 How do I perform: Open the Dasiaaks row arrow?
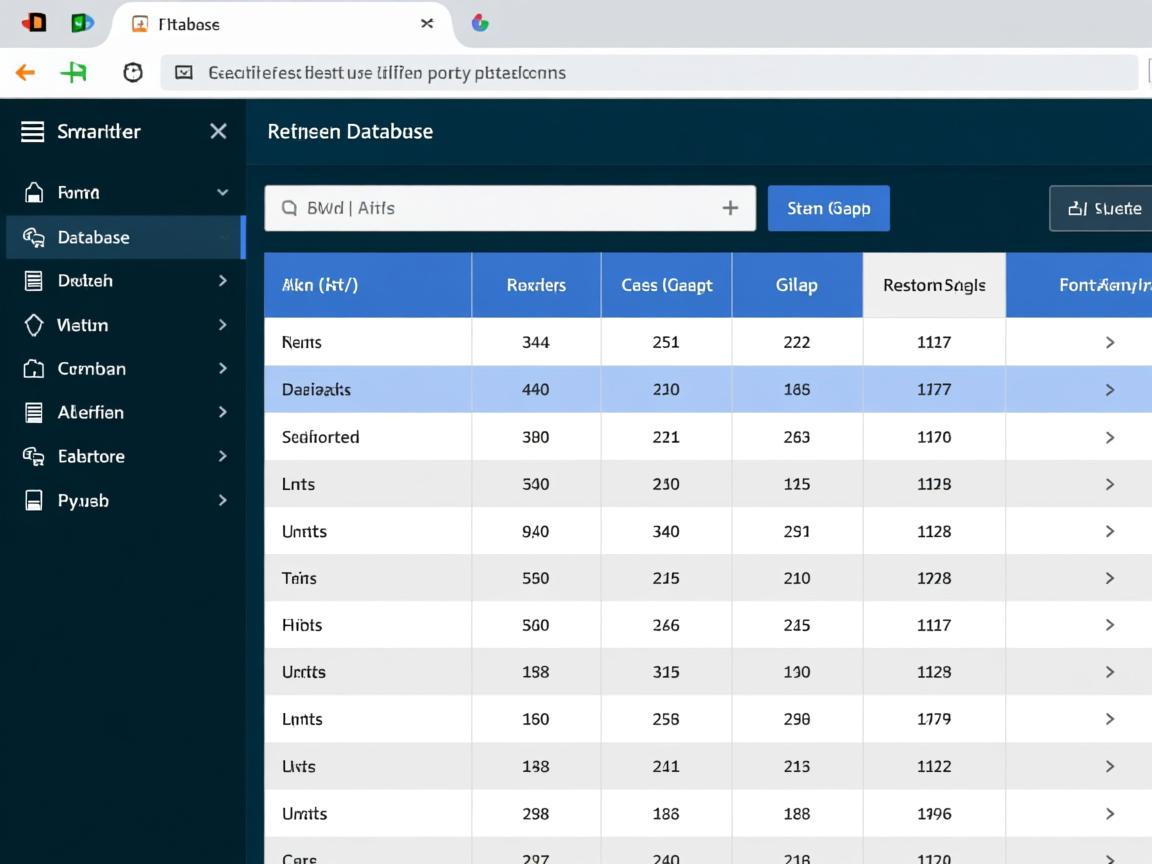1109,390
